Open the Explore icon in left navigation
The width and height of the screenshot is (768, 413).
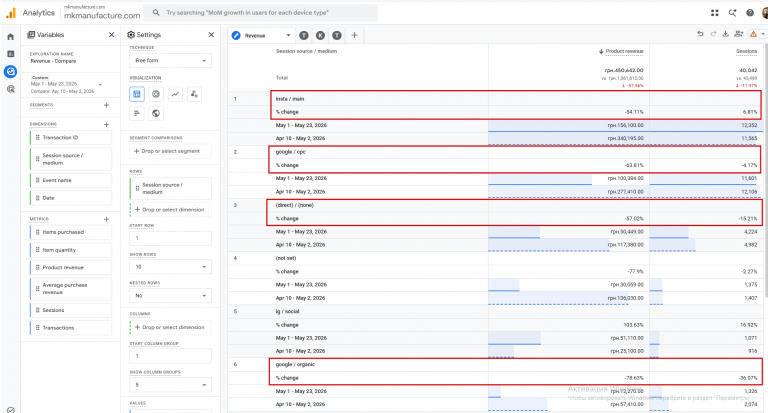(x=10, y=72)
